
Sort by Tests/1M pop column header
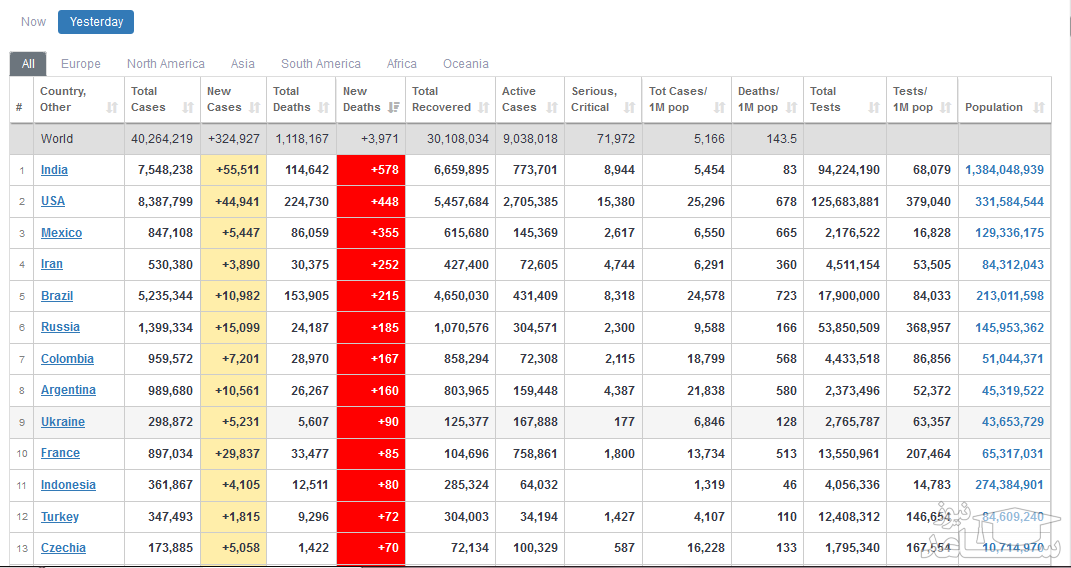pyautogui.click(x=910, y=100)
